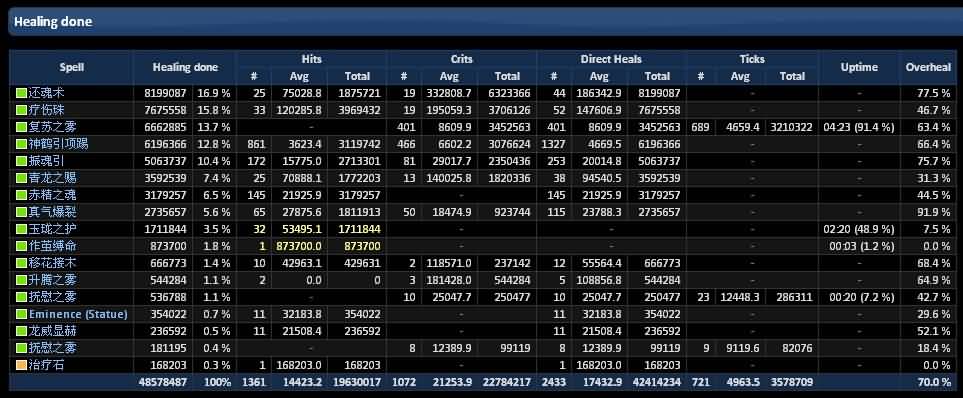This screenshot has height=398, width=963.
Task: Click the Crits column group header
Action: (x=461, y=59)
